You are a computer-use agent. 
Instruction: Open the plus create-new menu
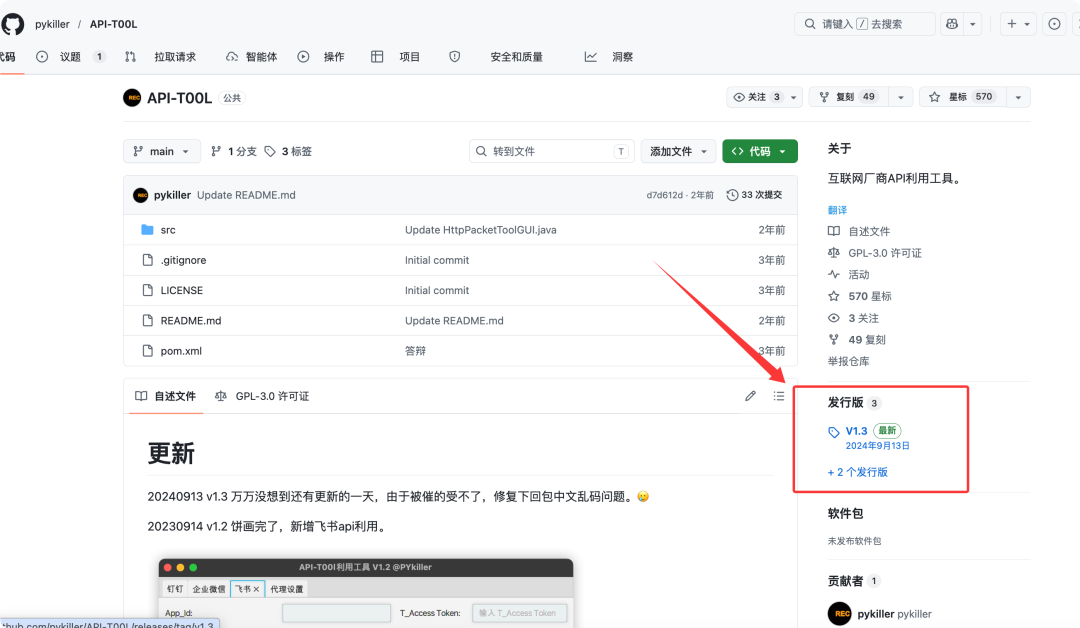(x=1018, y=24)
